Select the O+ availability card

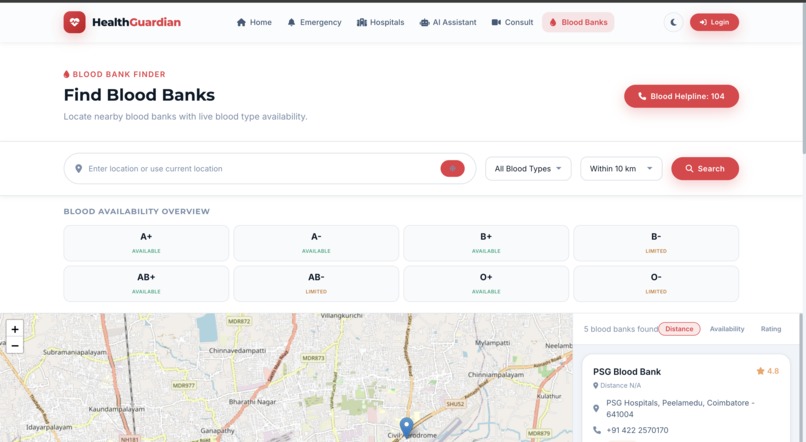coord(486,284)
